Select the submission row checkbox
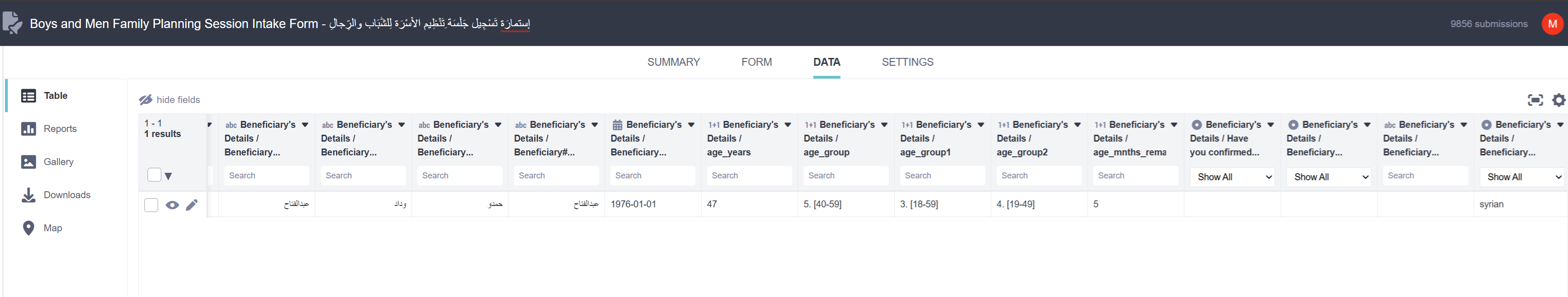This screenshot has height=297, width=1568. (152, 205)
